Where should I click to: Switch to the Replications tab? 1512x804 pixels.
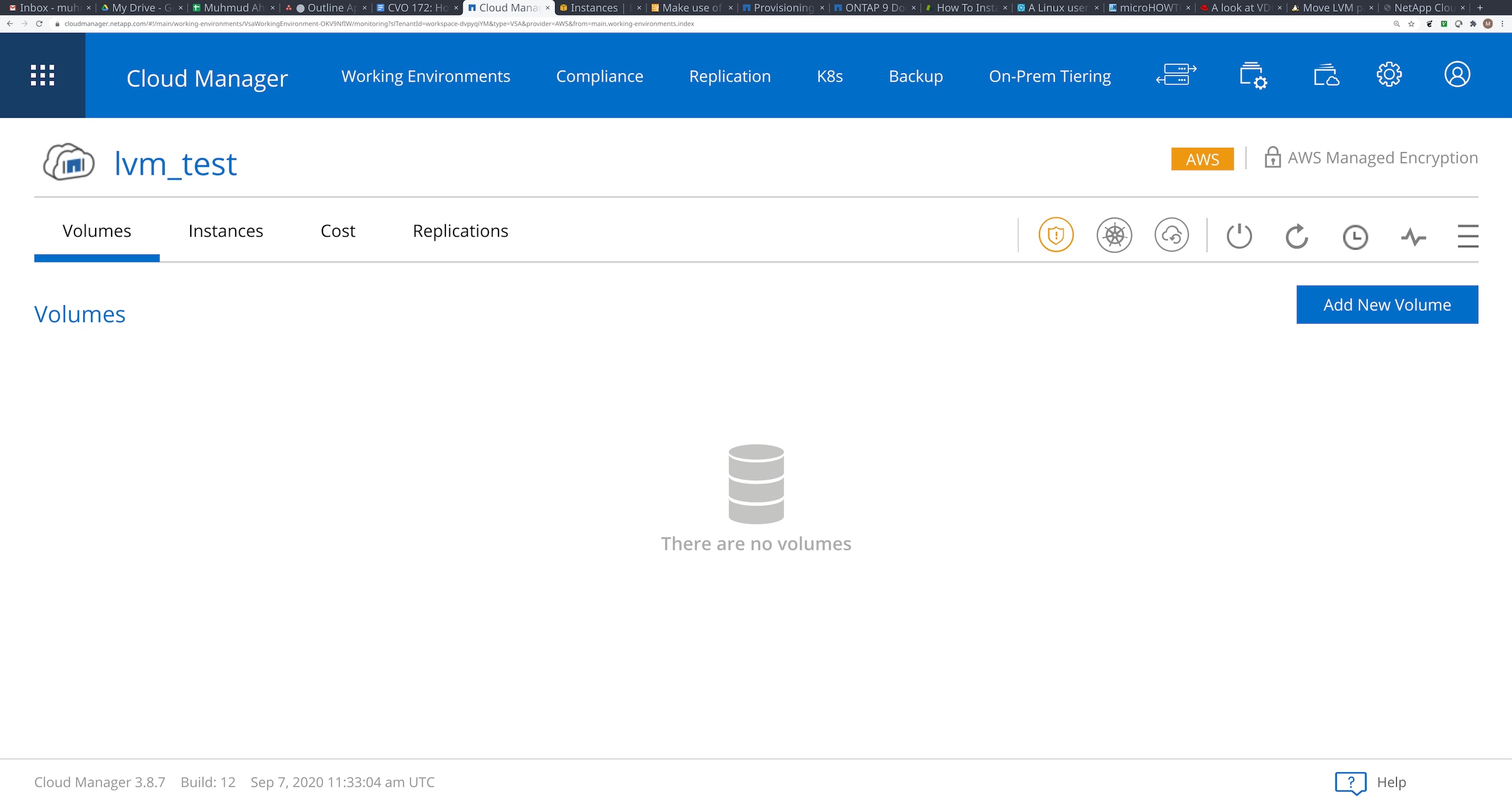point(461,231)
